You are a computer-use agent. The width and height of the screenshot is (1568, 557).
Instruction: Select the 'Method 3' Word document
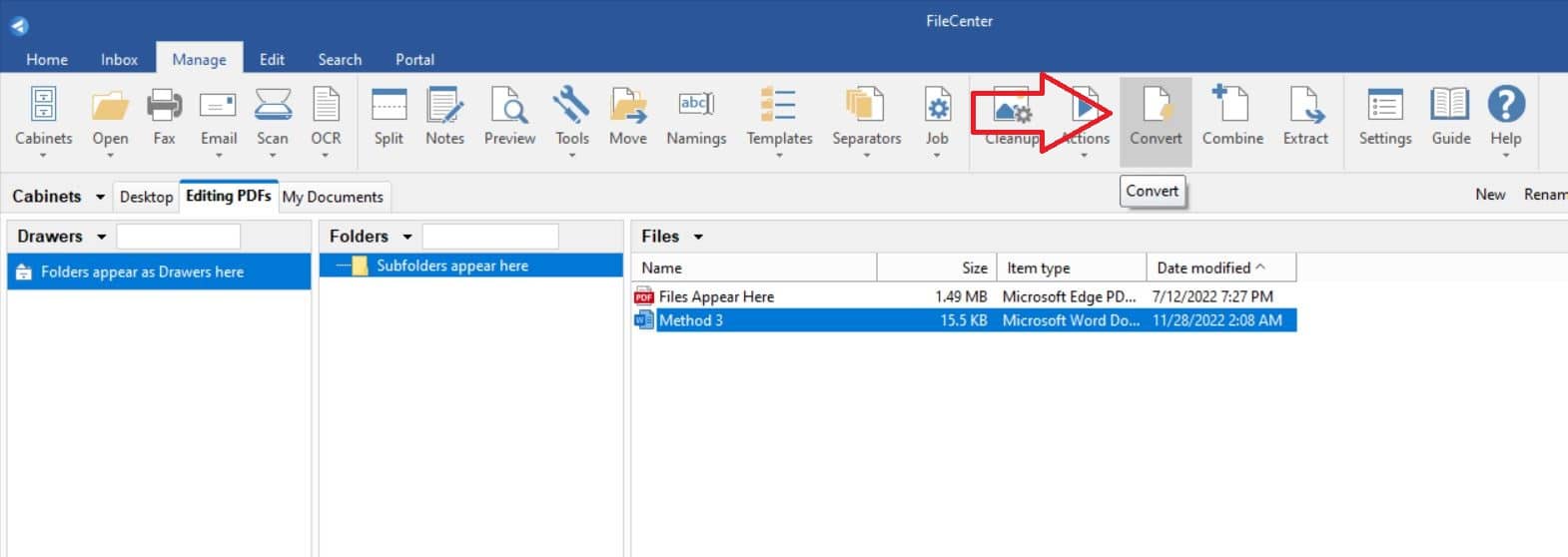[x=690, y=320]
